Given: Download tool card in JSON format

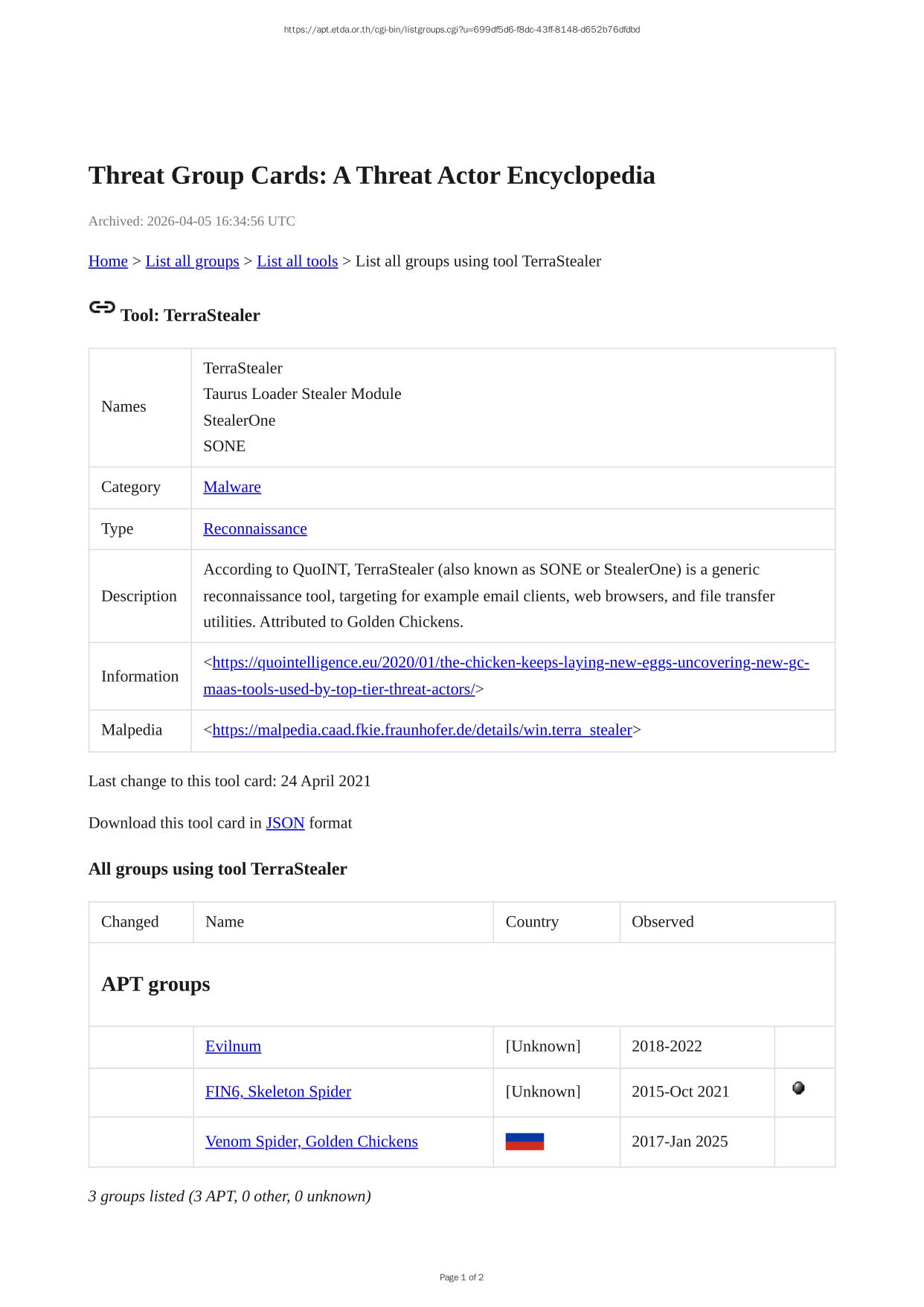Looking at the screenshot, I should point(285,822).
